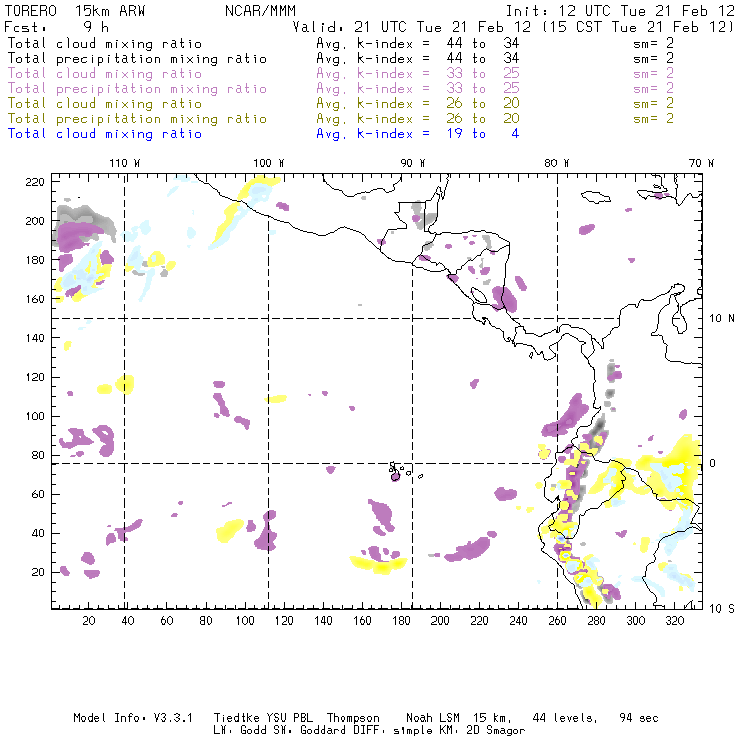This screenshot has height=740, width=740.
Task: Click the "Tiedtke" scheme name in the footer
Action: [237, 718]
